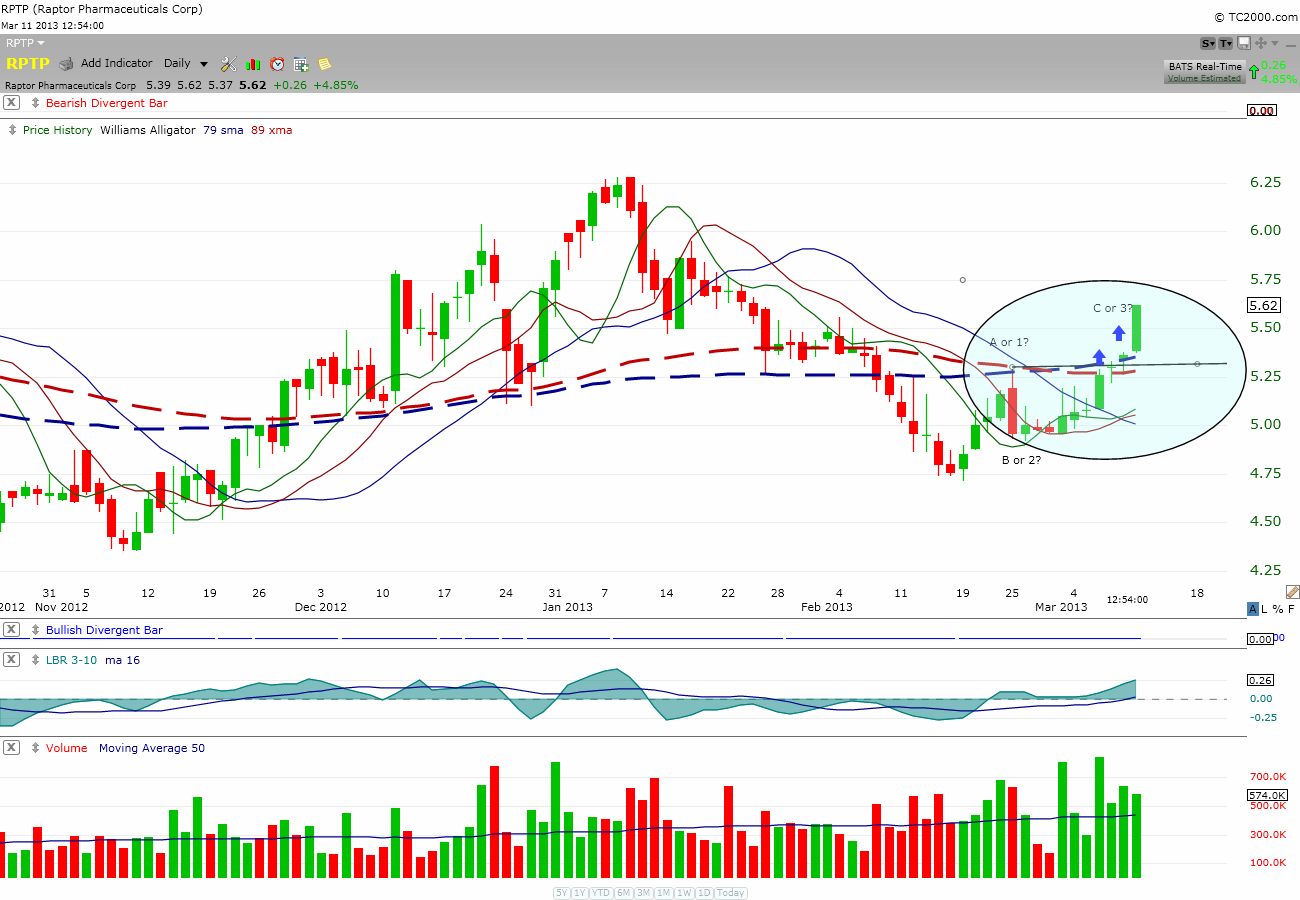
Task: Click the BATS Real-Time button
Action: (x=1205, y=66)
